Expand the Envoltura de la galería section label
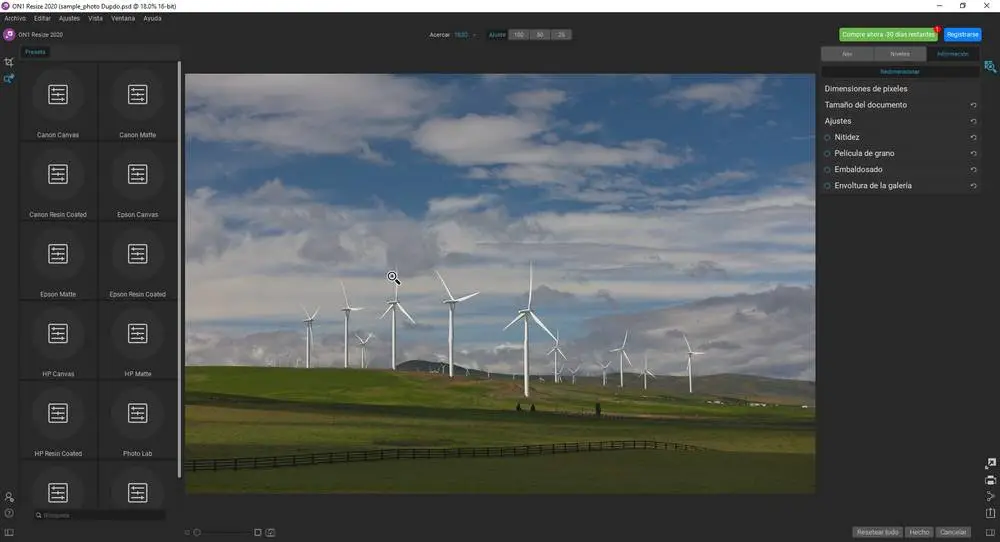 click(873, 186)
